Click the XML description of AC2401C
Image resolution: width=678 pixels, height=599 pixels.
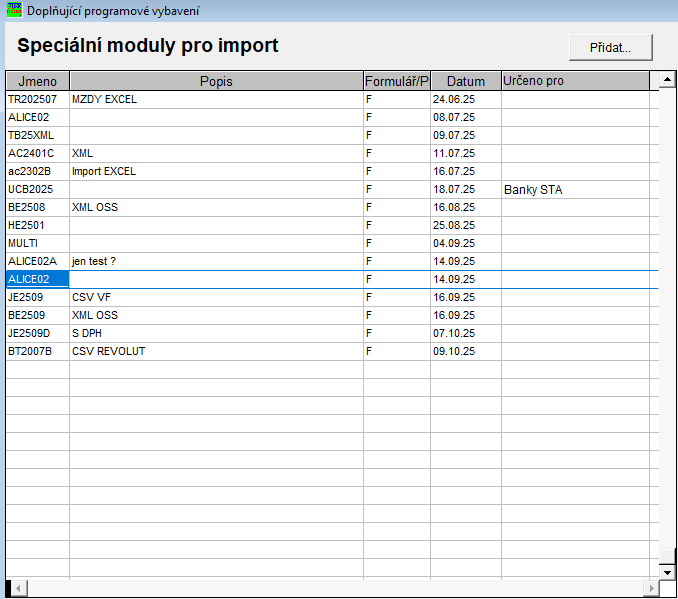pos(216,154)
